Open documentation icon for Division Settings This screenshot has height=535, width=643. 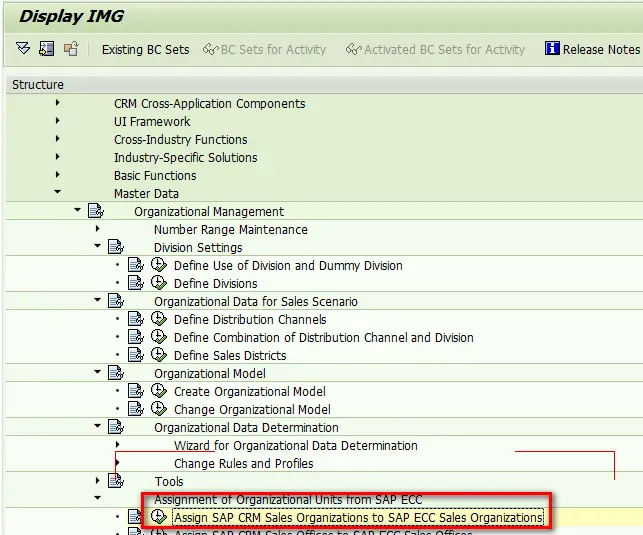(x=116, y=247)
